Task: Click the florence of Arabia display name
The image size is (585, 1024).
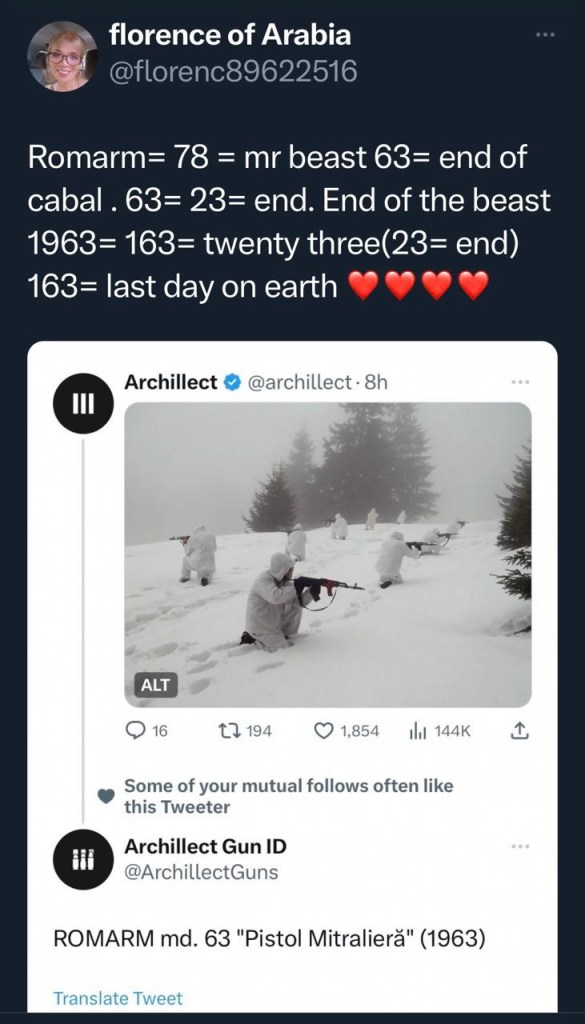Action: click(230, 37)
